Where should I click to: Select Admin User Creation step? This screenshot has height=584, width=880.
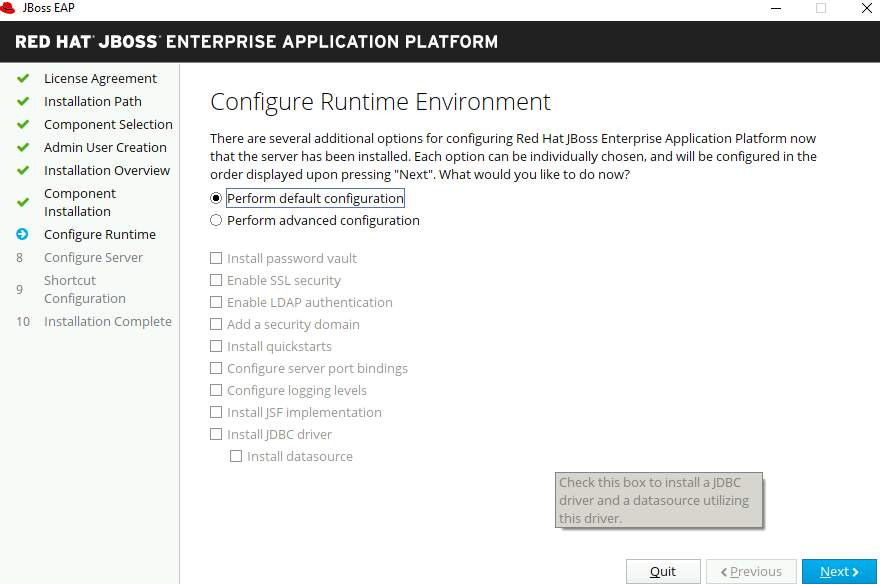pos(105,148)
